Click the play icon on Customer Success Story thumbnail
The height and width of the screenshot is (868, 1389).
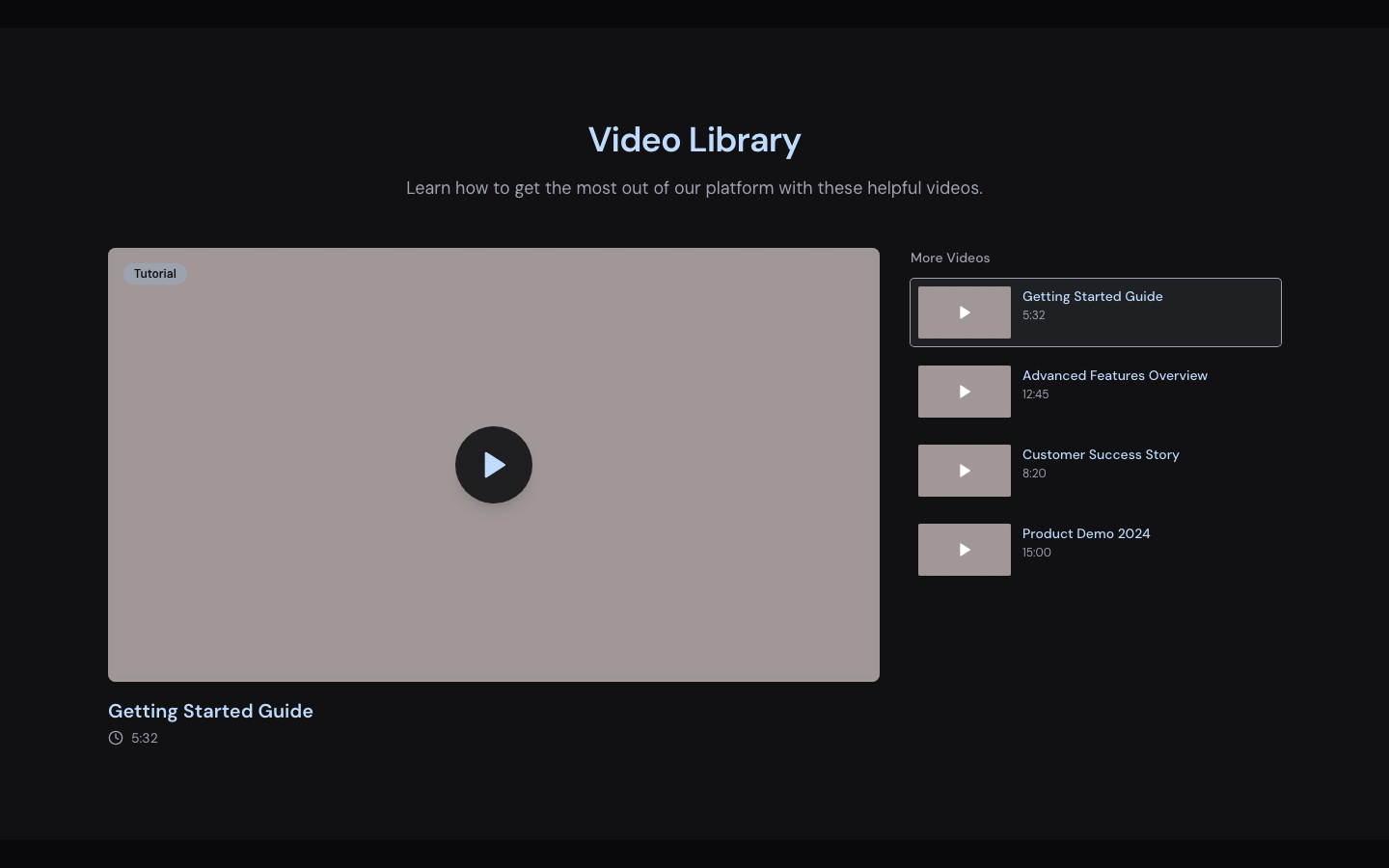click(965, 471)
